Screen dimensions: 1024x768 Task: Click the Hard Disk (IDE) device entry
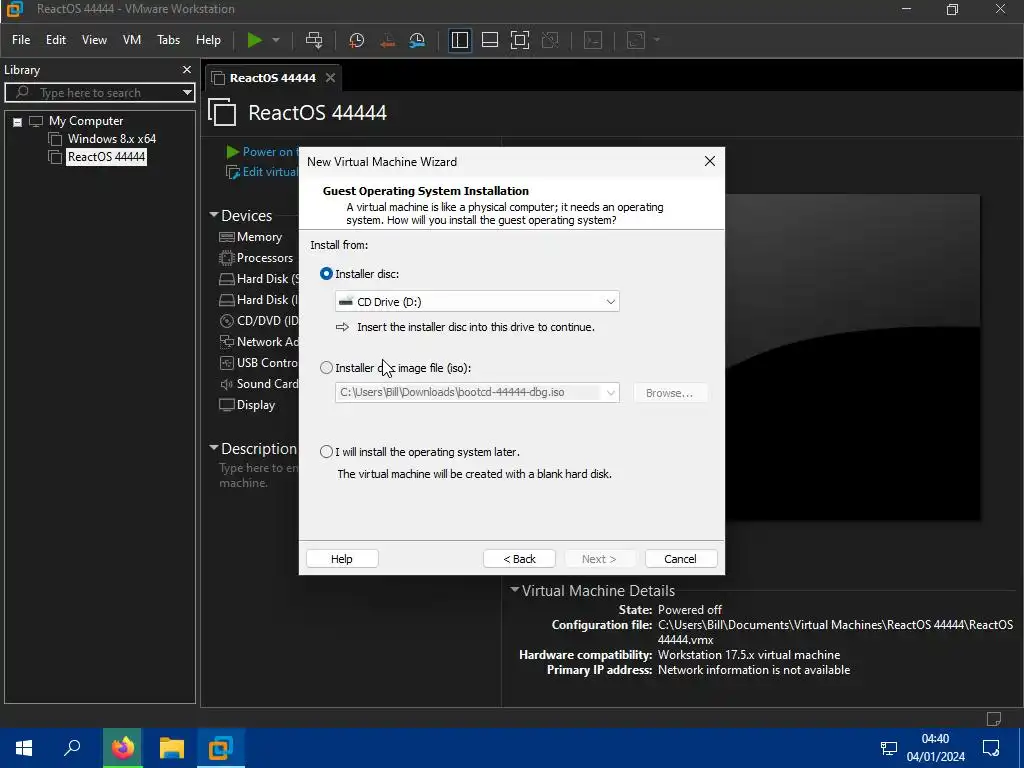tap(258, 300)
